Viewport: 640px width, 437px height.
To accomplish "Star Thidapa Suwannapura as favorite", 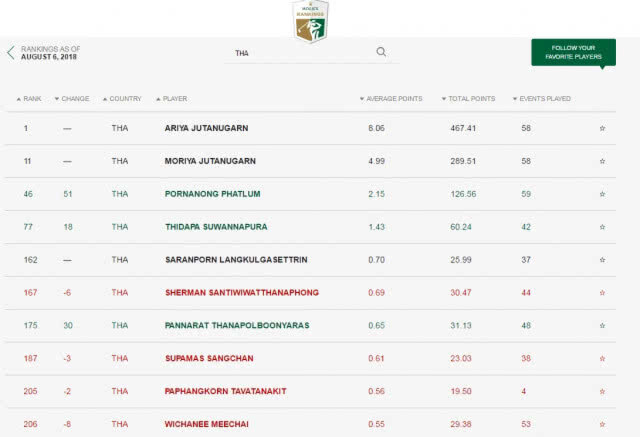I will (x=602, y=227).
